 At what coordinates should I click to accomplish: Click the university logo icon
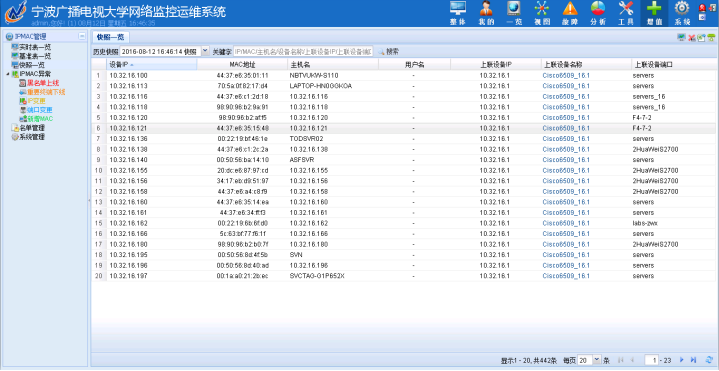pyautogui.click(x=16, y=13)
